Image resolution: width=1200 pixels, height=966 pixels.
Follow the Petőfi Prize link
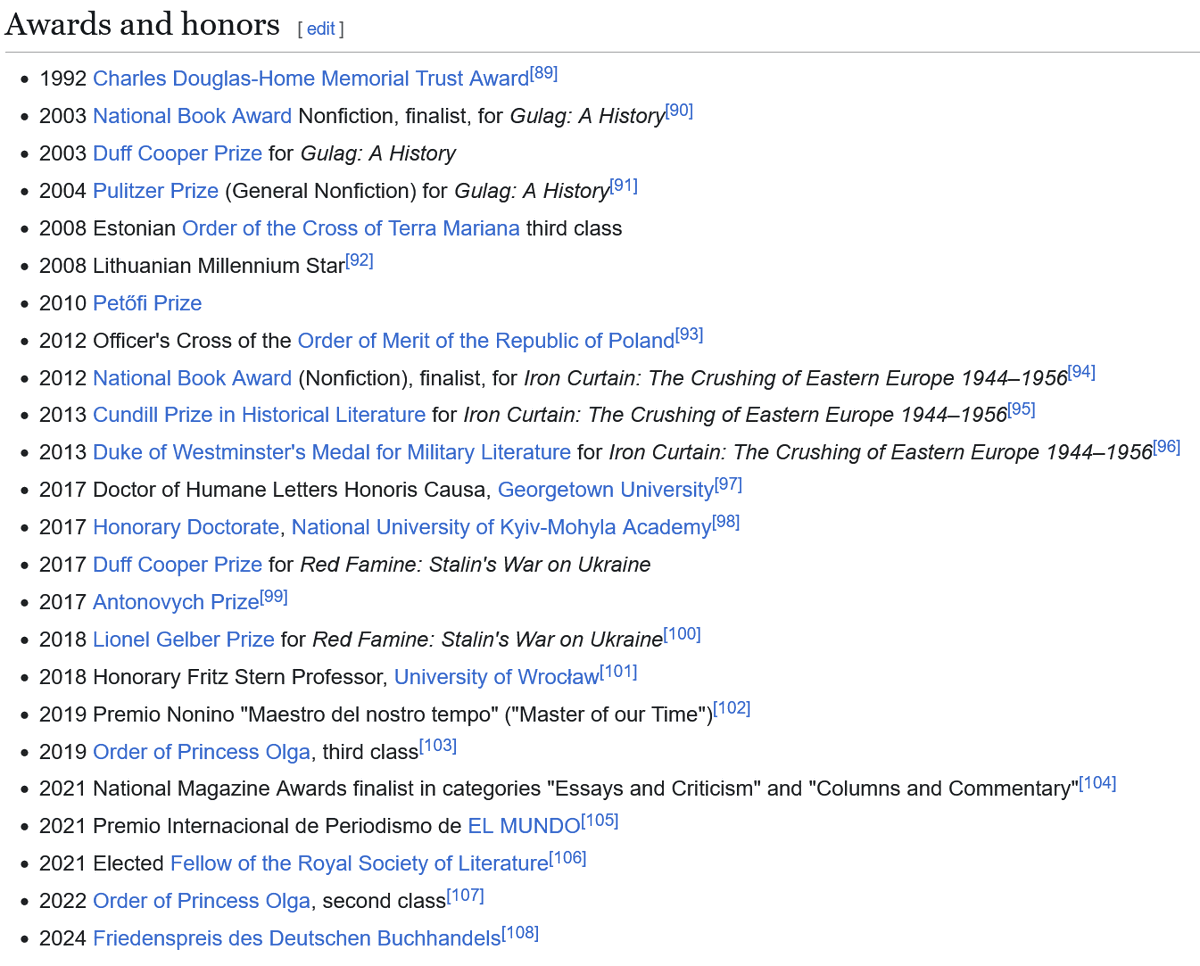tap(147, 303)
